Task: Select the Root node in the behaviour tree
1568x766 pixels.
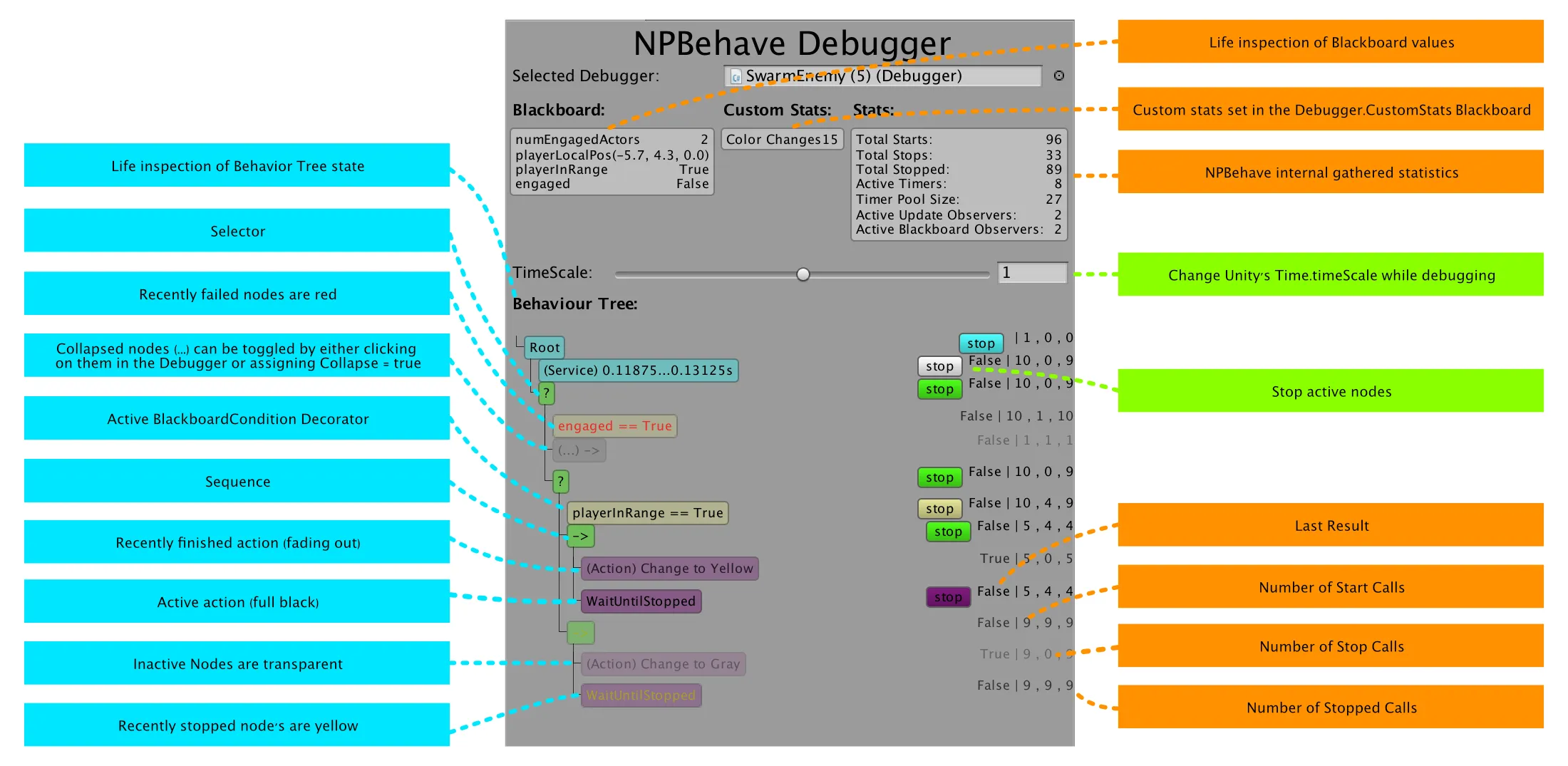Action: [x=545, y=348]
